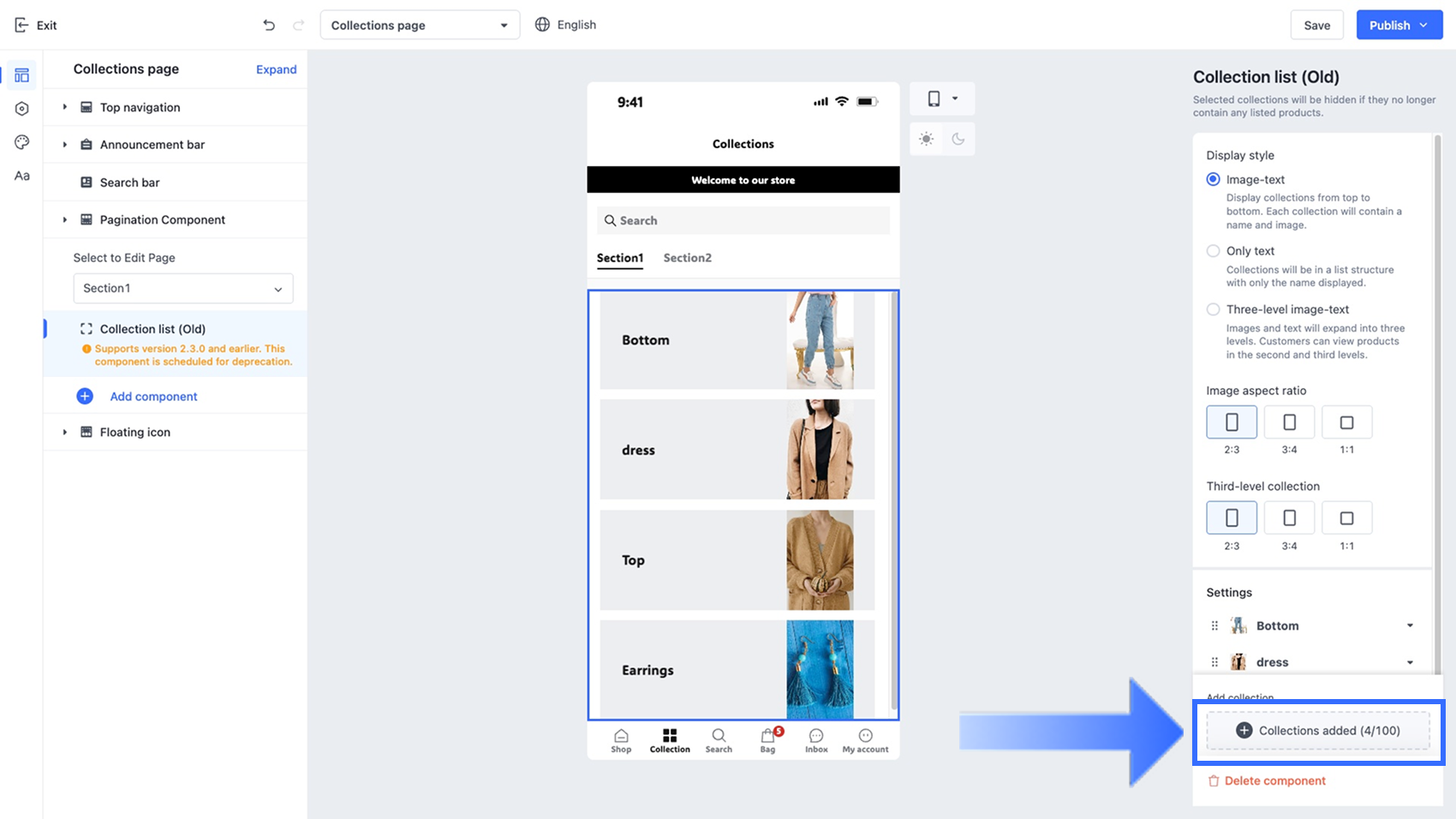Open the Section1 page selector dropdown
This screenshot has height=819, width=1456.
coord(183,289)
